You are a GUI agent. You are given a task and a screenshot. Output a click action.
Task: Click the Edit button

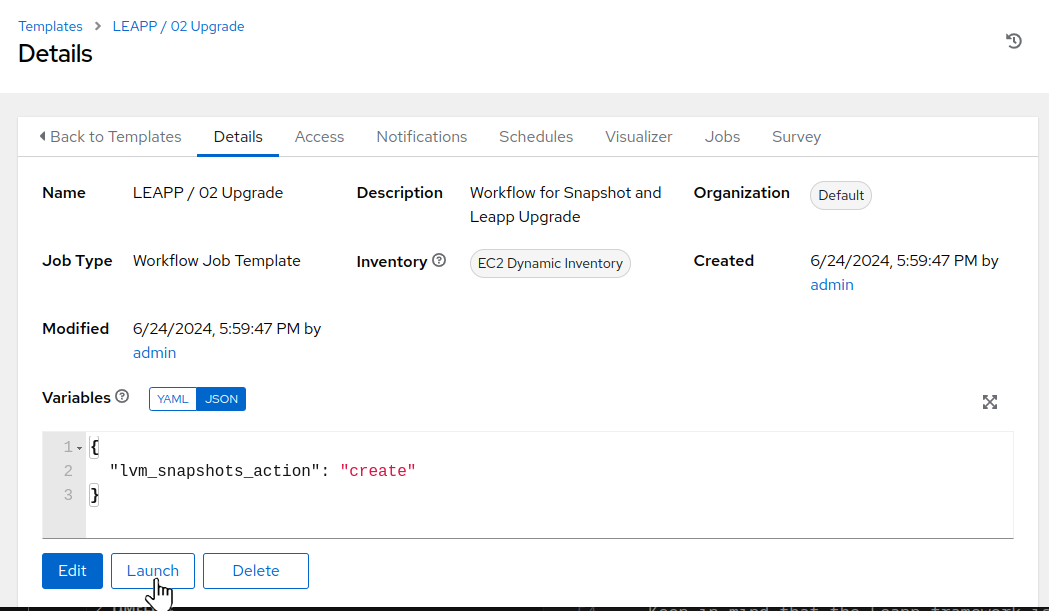tap(72, 571)
